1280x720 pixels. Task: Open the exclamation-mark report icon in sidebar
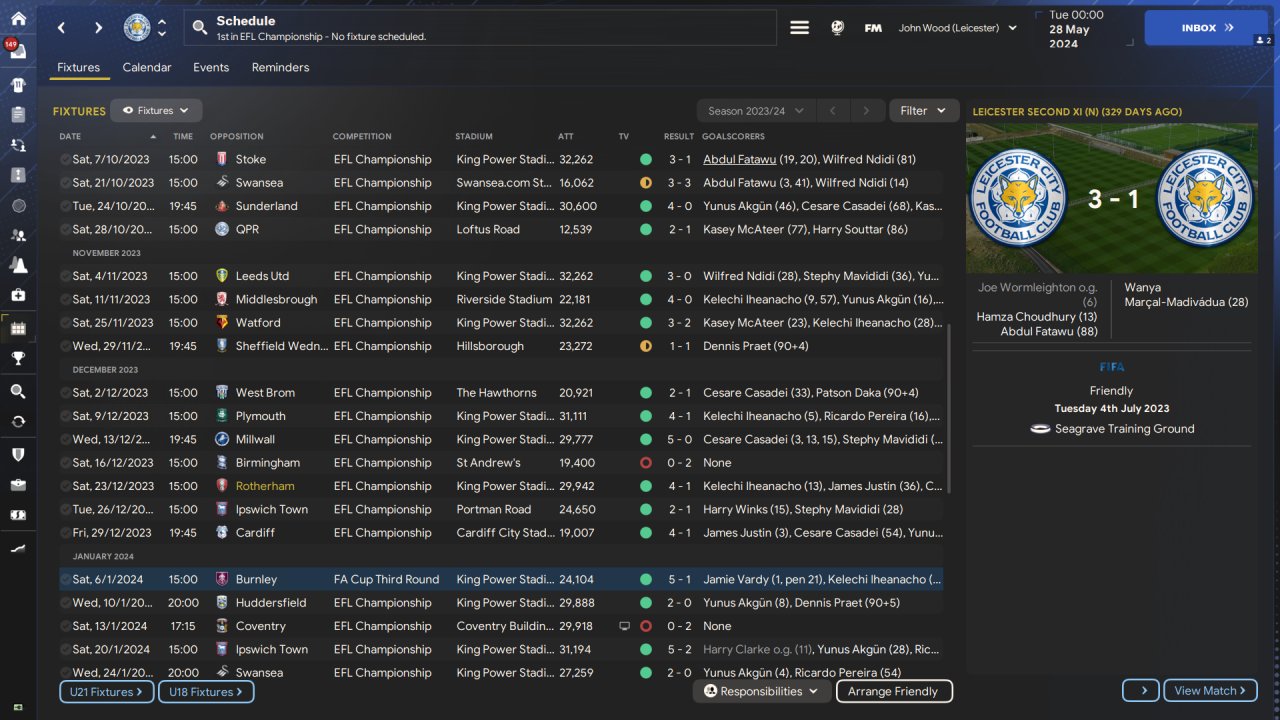[18, 175]
